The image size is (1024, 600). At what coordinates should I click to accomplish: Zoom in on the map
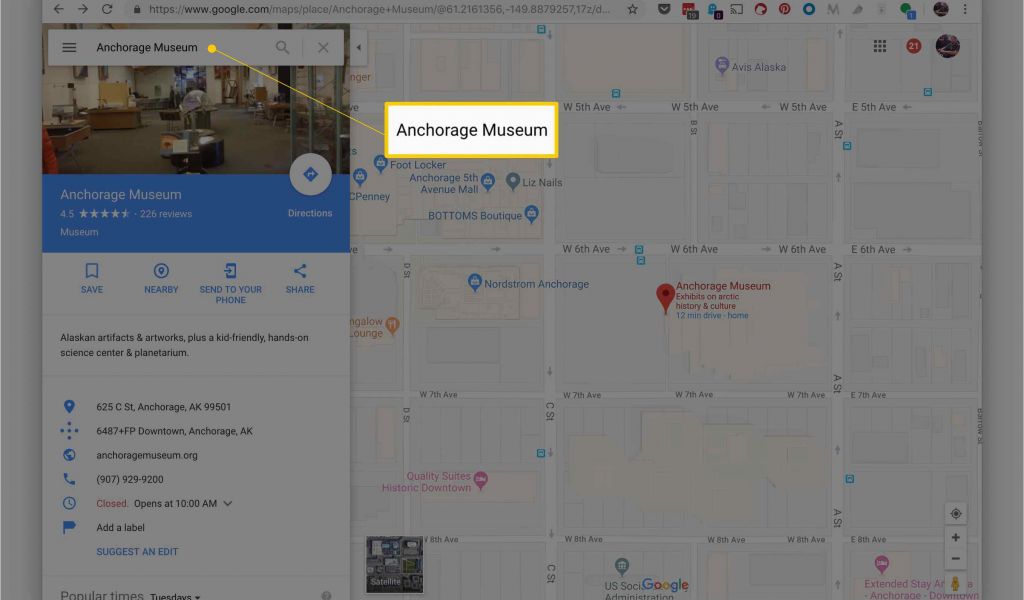pos(955,537)
